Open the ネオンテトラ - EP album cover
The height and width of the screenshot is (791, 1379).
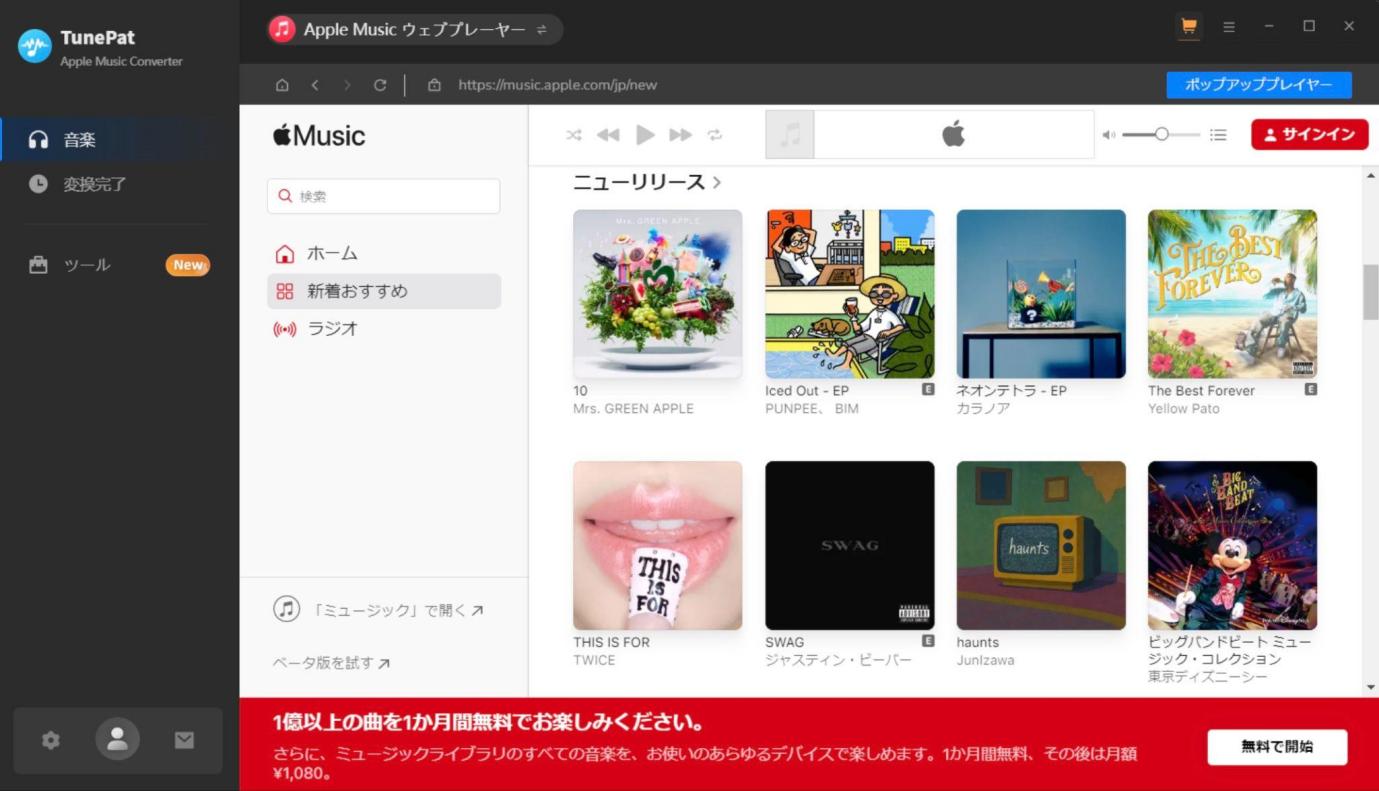[x=1041, y=294]
